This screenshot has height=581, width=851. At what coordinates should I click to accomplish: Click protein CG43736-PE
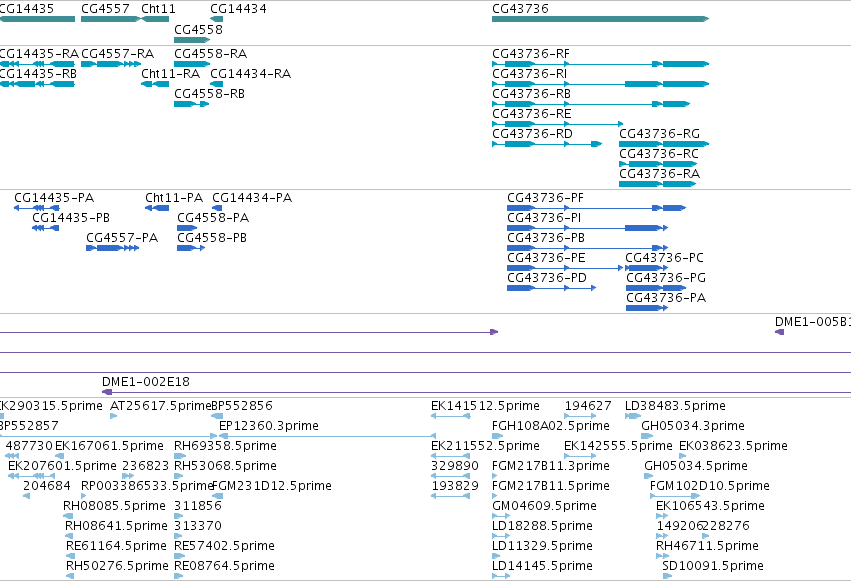click(x=565, y=268)
